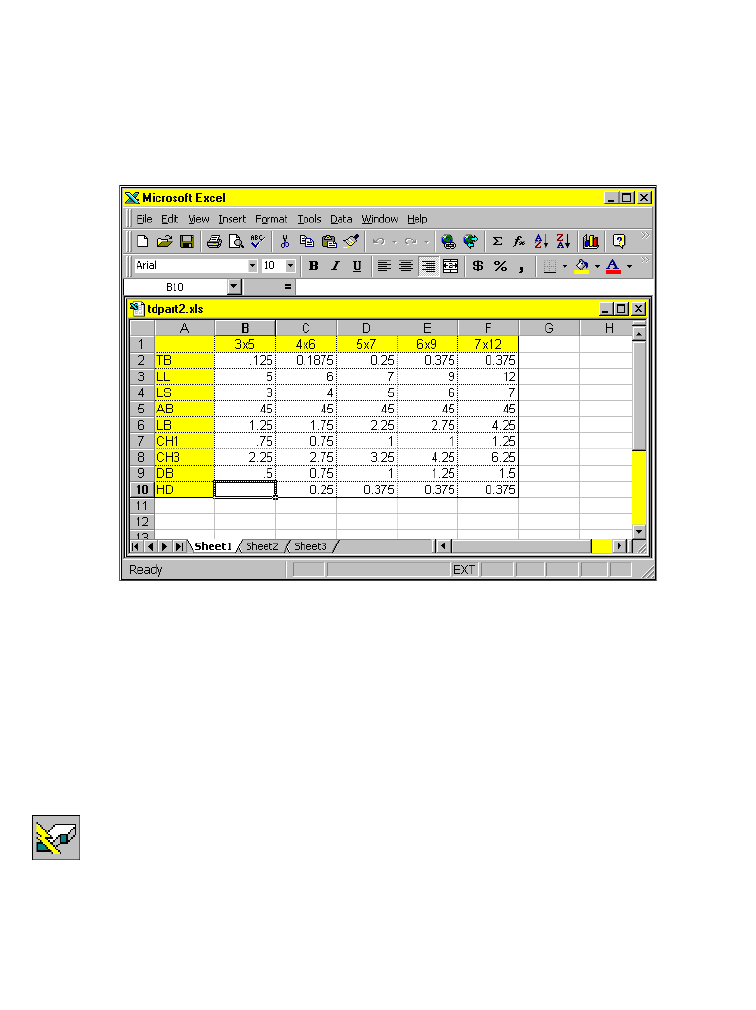
Task: Launch the Chart Wizard icon
Action: point(591,242)
